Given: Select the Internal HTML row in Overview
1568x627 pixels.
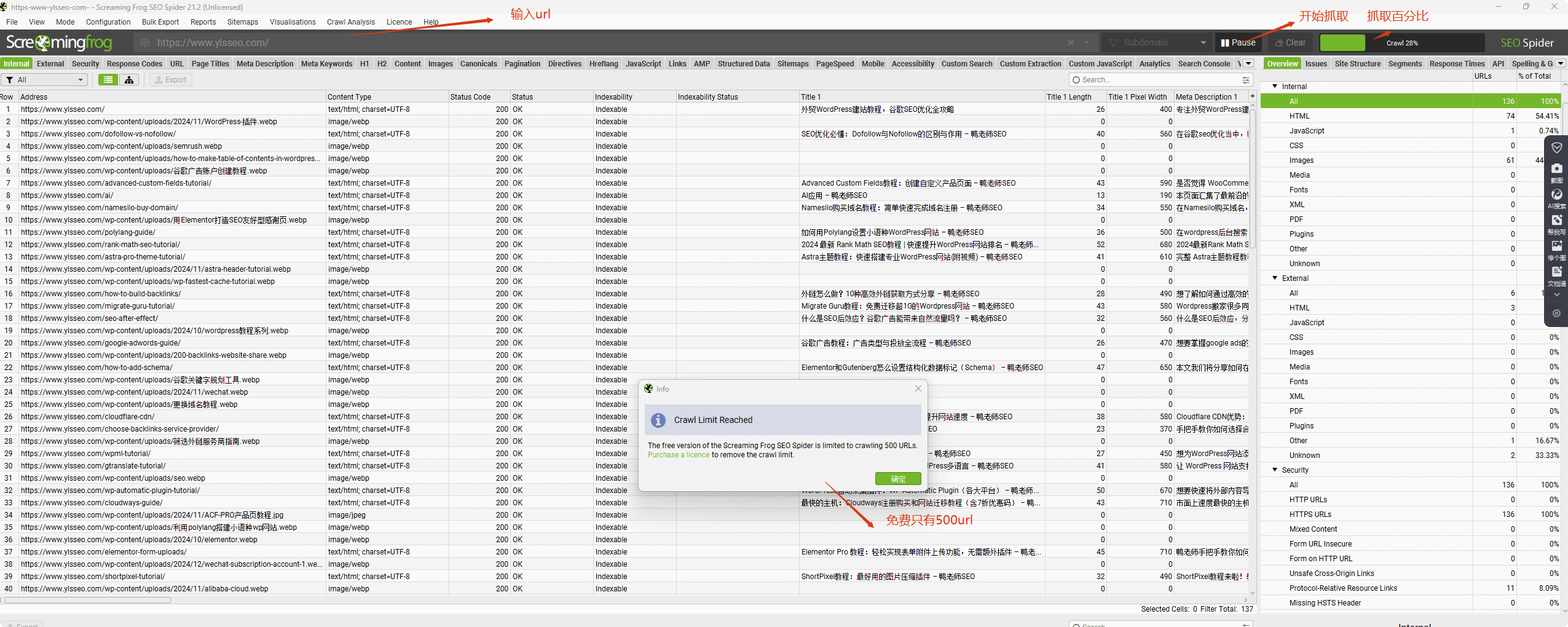Looking at the screenshot, I should tap(1412, 116).
